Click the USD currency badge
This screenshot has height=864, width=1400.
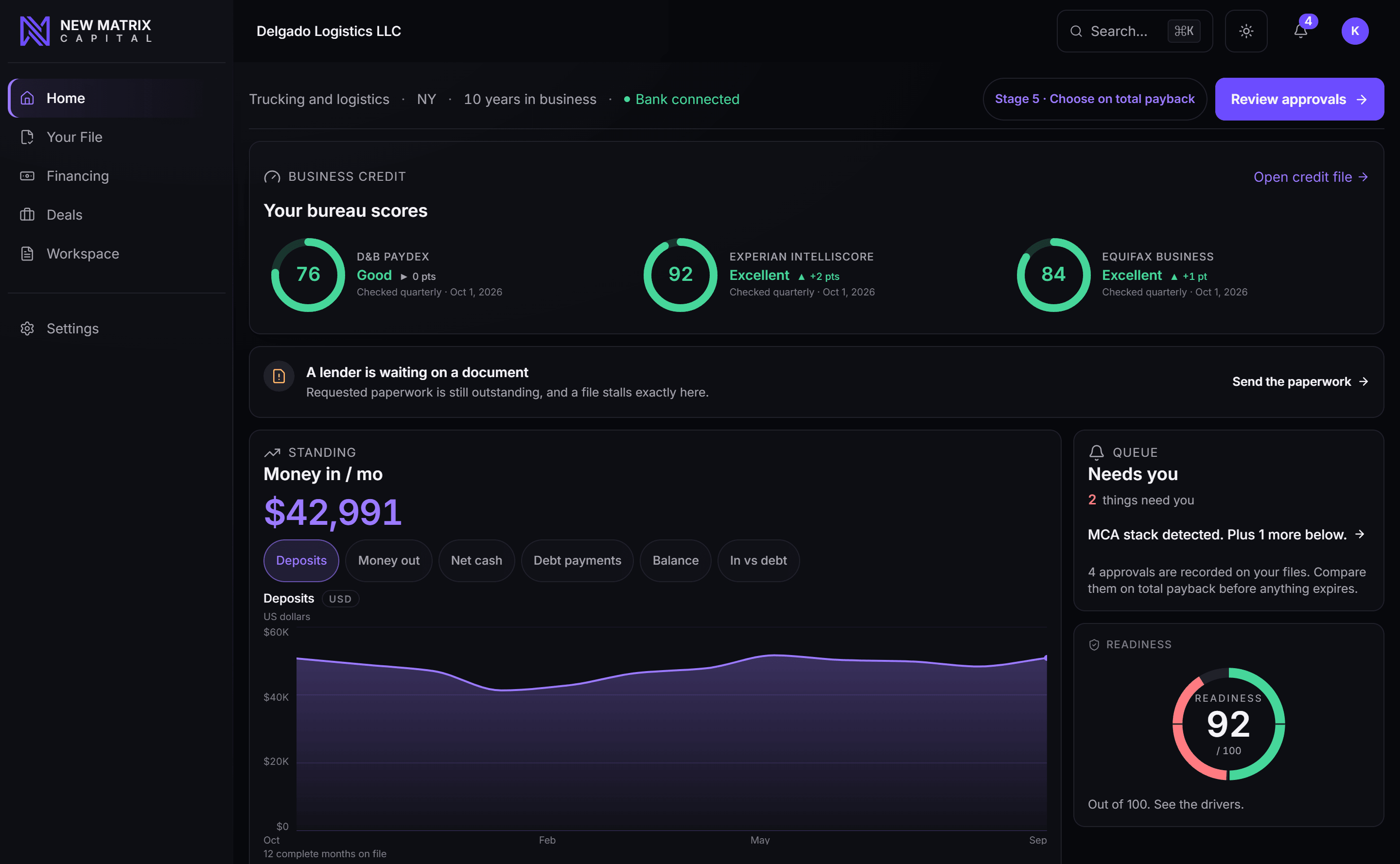(x=340, y=599)
